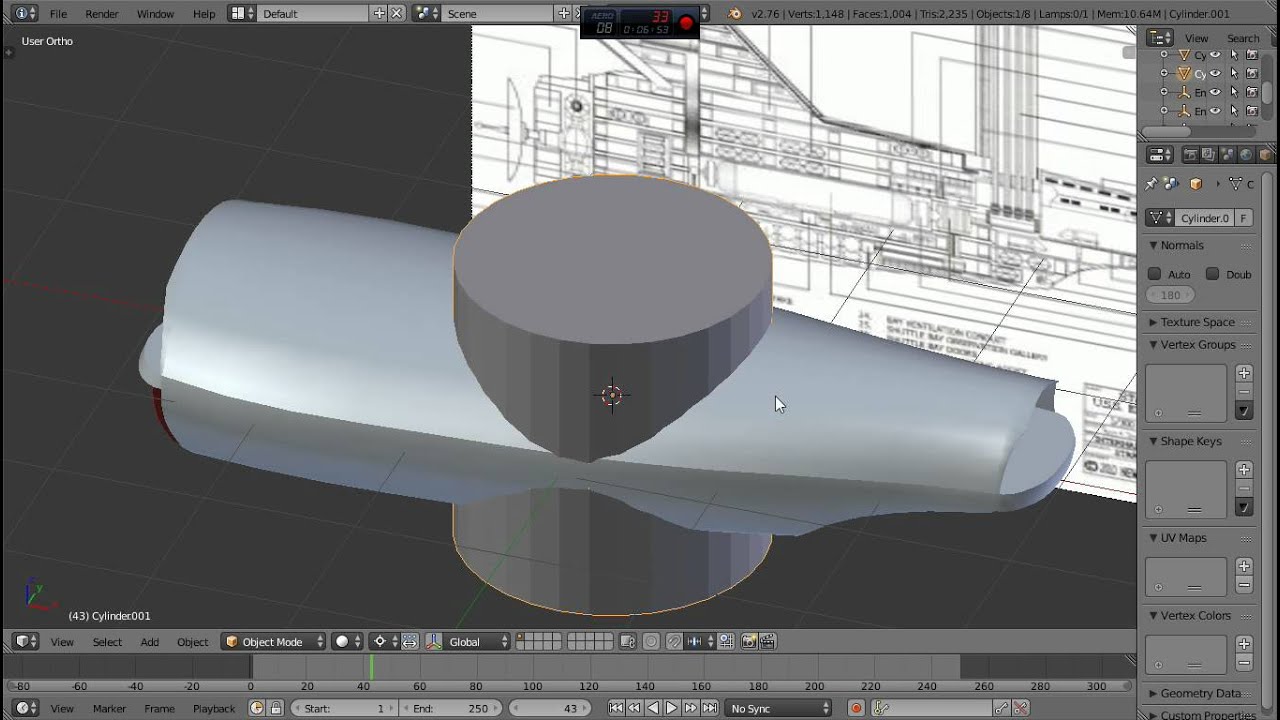Click the End frame 250 field
Screen dimensions: 1280x720
pyautogui.click(x=450, y=708)
